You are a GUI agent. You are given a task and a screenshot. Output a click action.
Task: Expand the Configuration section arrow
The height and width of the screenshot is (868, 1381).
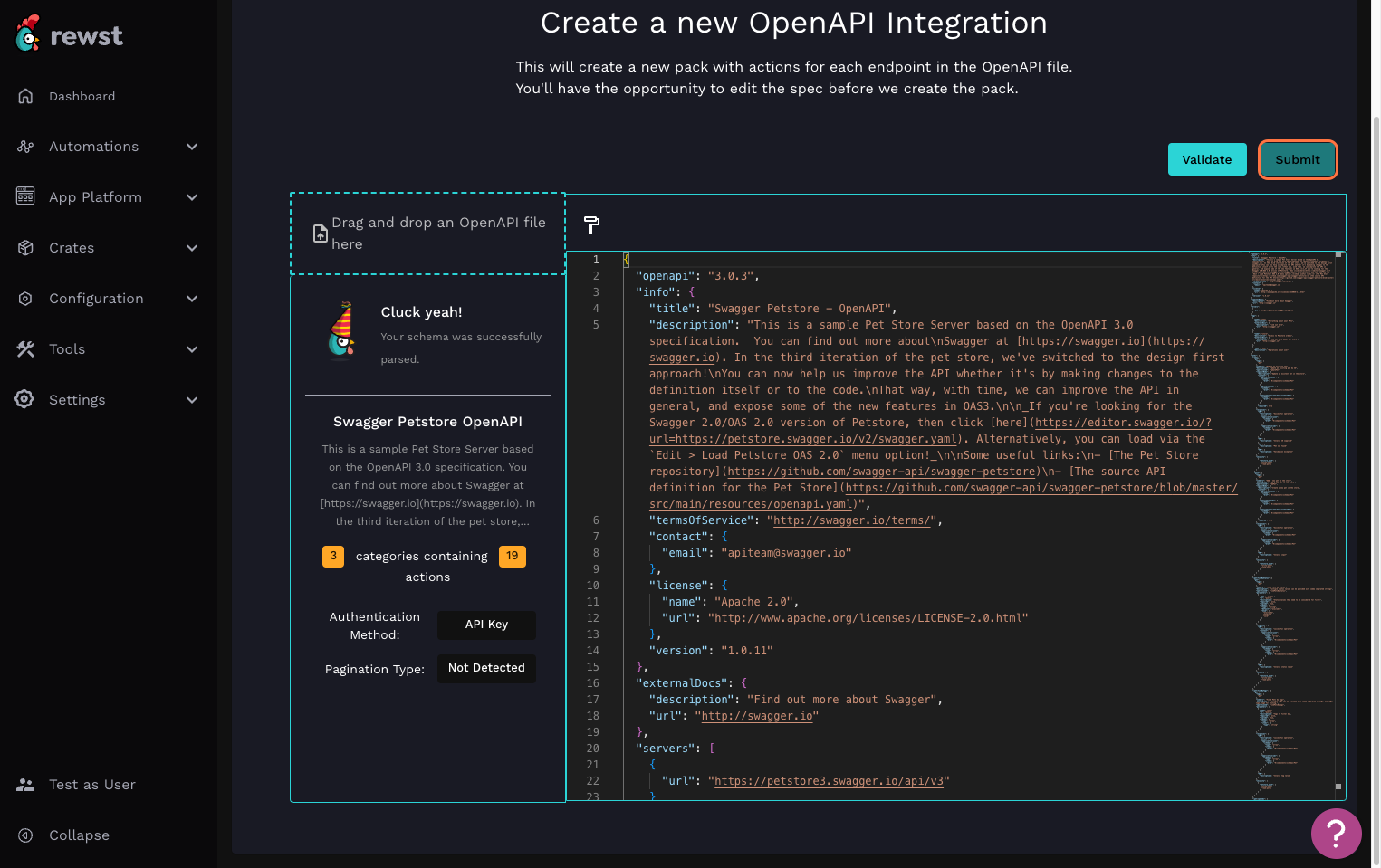point(192,299)
